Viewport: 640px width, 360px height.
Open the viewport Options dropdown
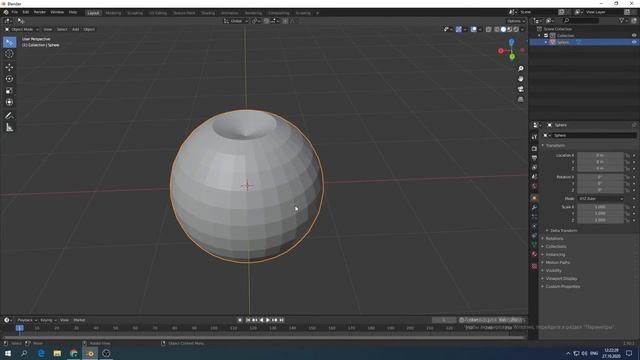pos(516,21)
